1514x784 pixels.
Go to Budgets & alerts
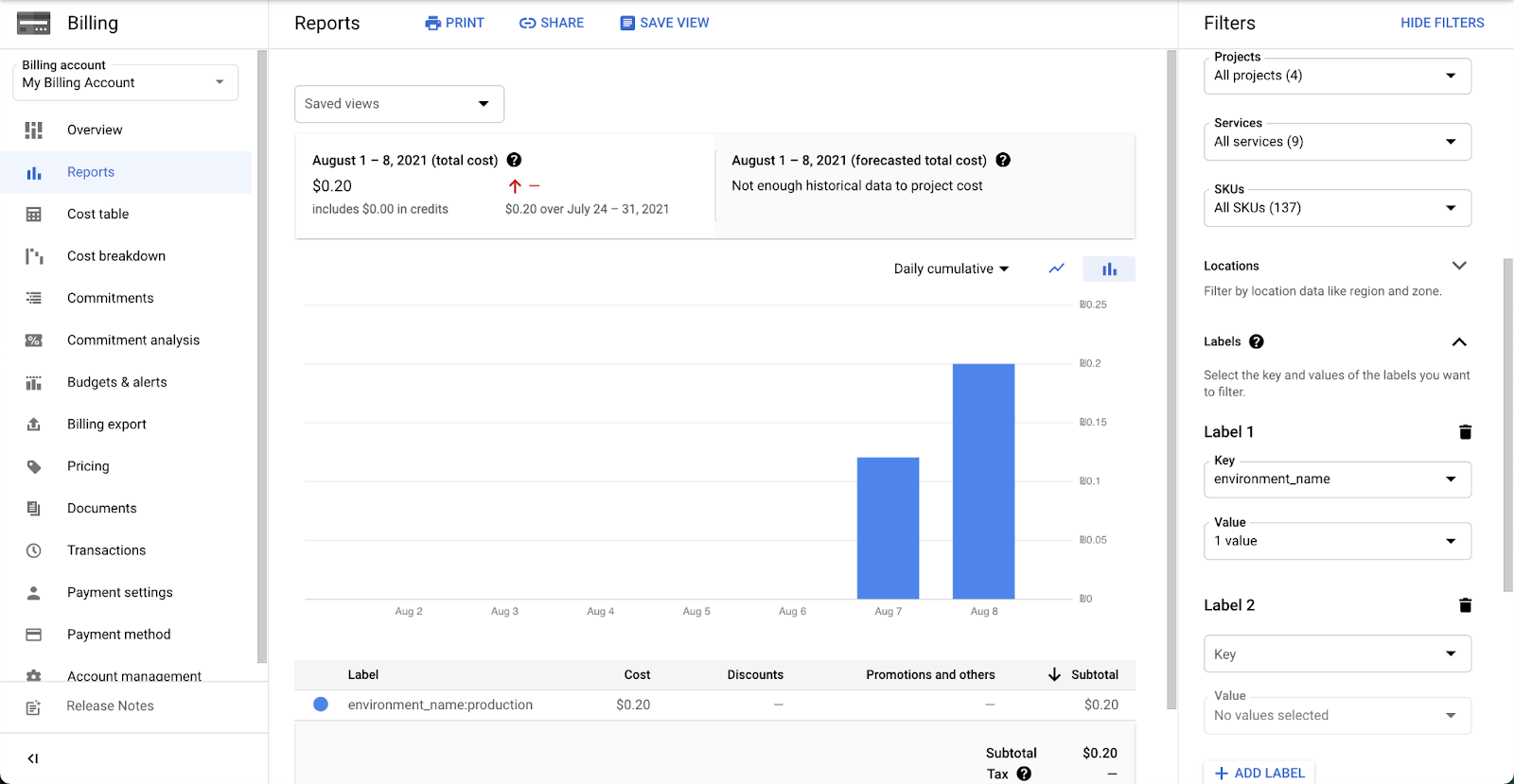(116, 382)
